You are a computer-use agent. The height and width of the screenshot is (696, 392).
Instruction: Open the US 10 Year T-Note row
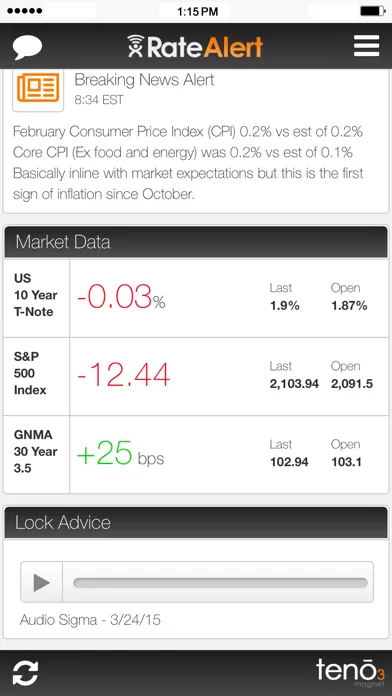pyautogui.click(x=196, y=298)
